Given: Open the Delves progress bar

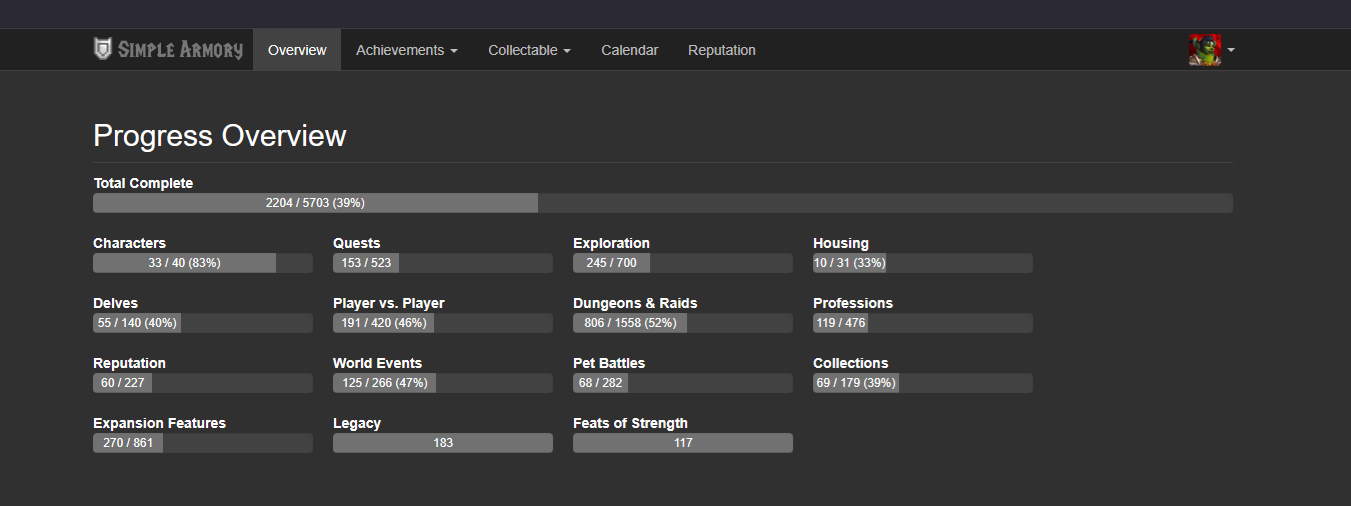Looking at the screenshot, I should 203,323.
